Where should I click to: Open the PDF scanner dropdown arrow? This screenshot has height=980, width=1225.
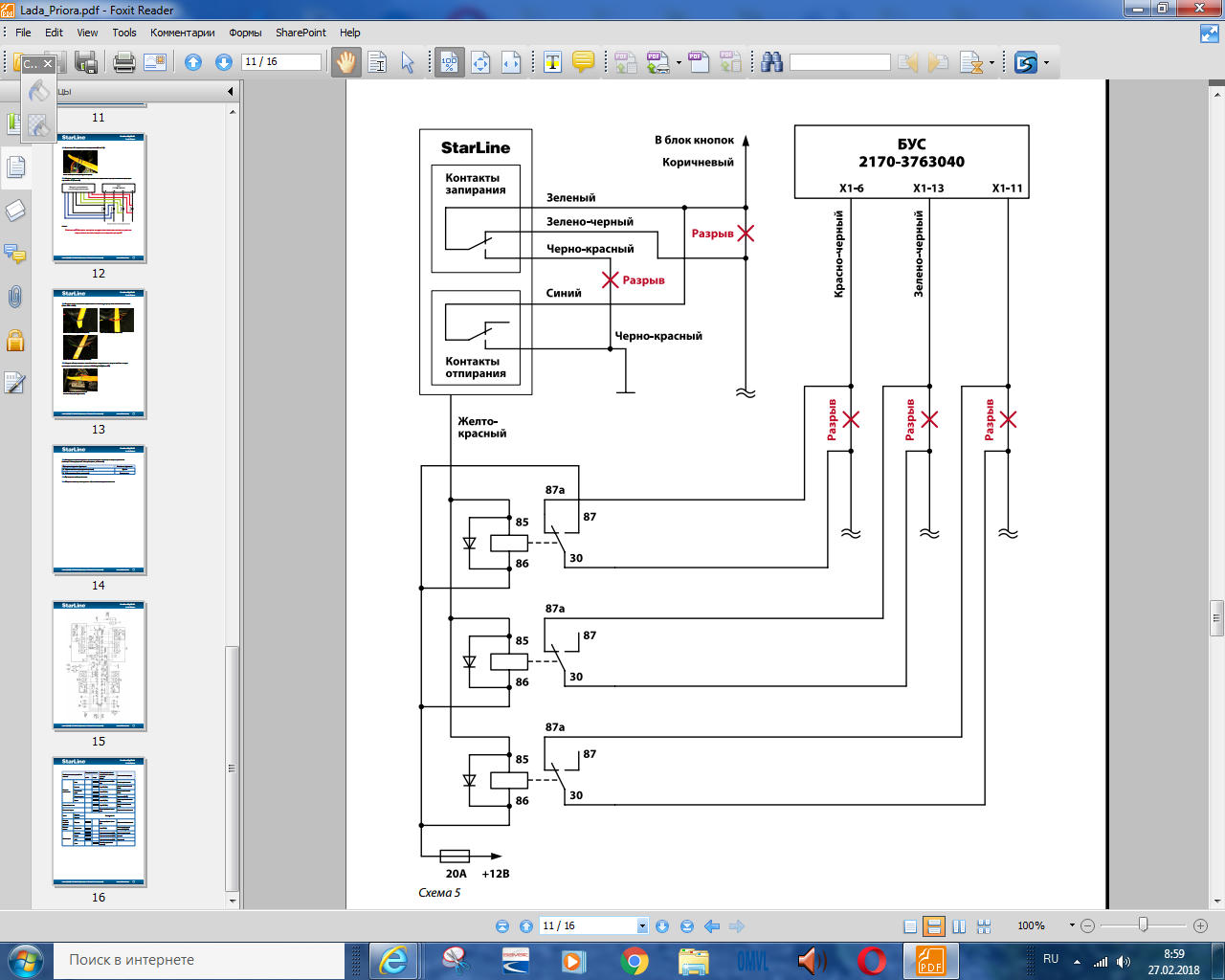(x=678, y=63)
